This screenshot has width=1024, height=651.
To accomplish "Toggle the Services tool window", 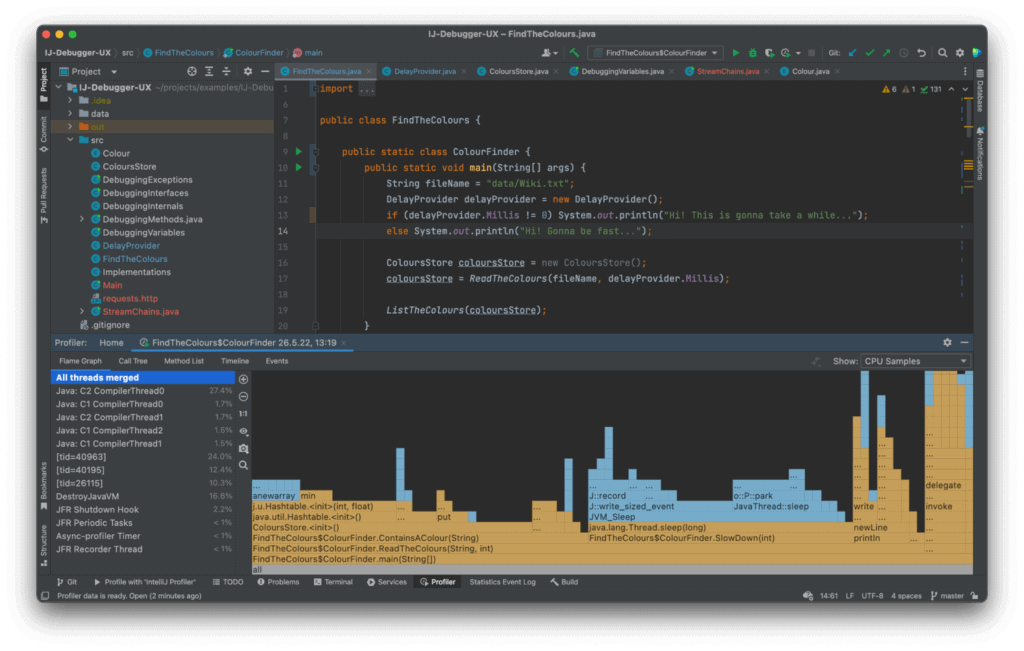I will (390, 581).
